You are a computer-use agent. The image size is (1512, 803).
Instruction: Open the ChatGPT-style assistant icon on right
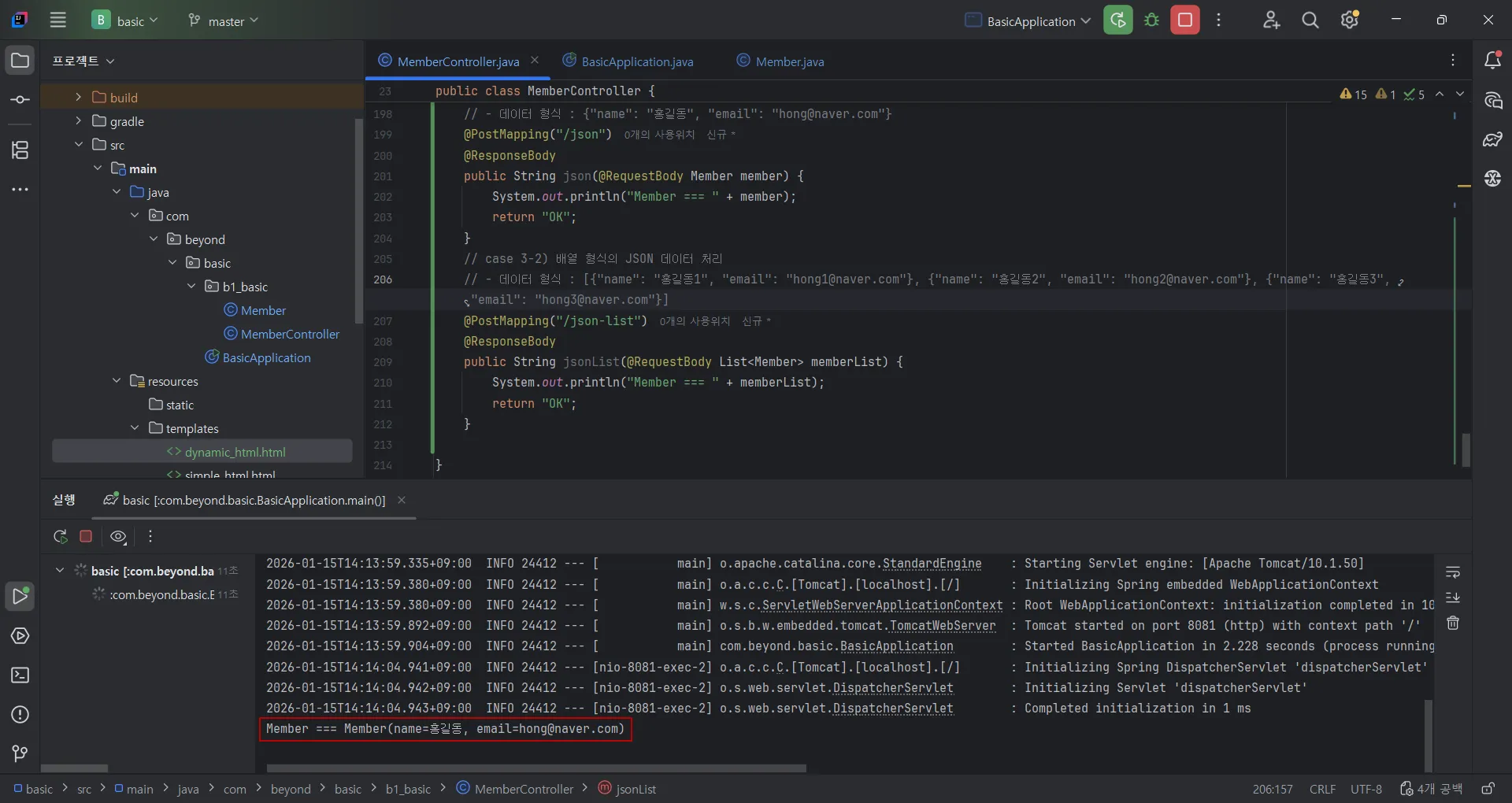tap(1492, 179)
